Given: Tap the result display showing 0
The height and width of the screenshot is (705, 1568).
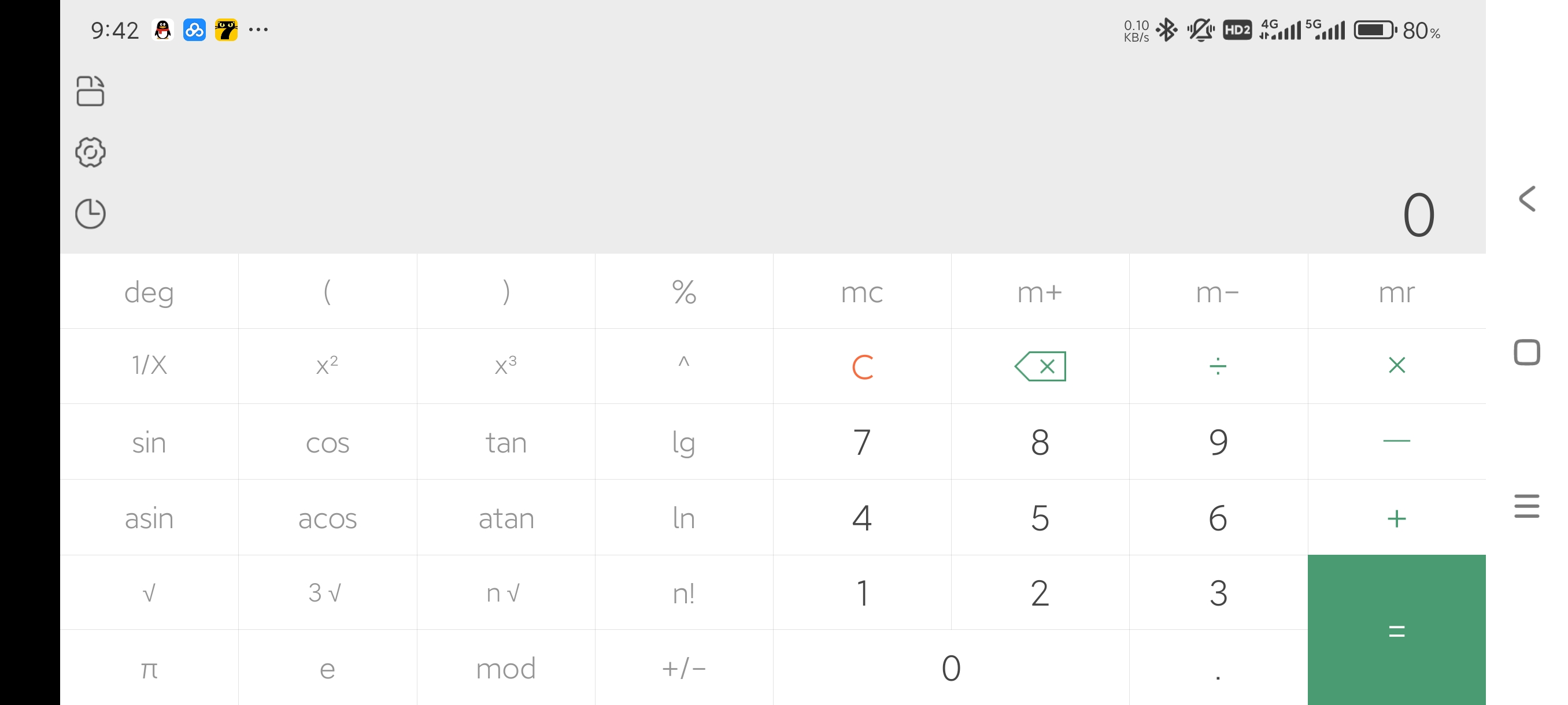Looking at the screenshot, I should coord(1418,215).
